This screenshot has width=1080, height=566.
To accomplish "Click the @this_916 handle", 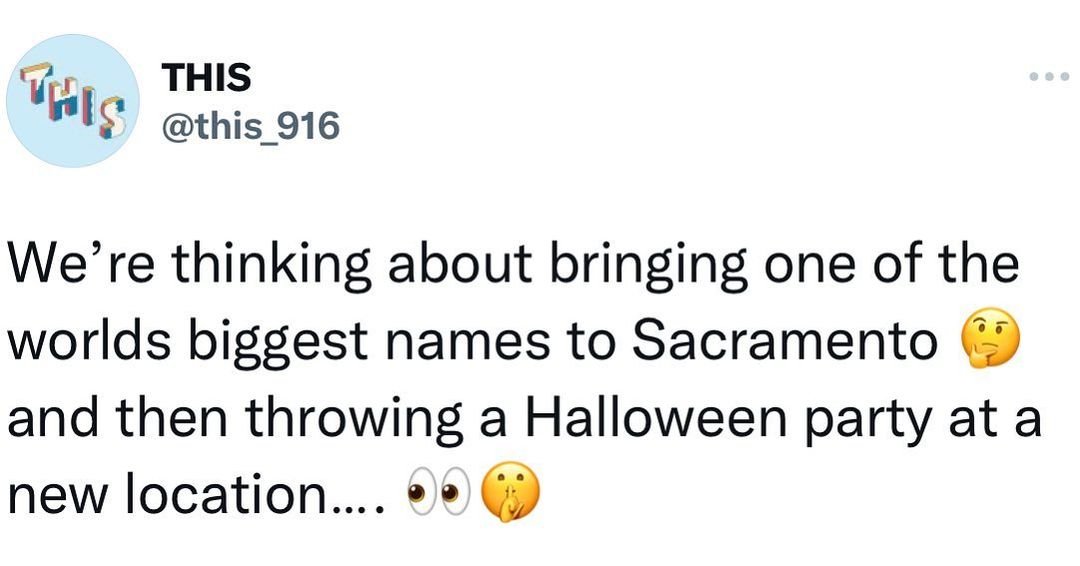I will (250, 126).
